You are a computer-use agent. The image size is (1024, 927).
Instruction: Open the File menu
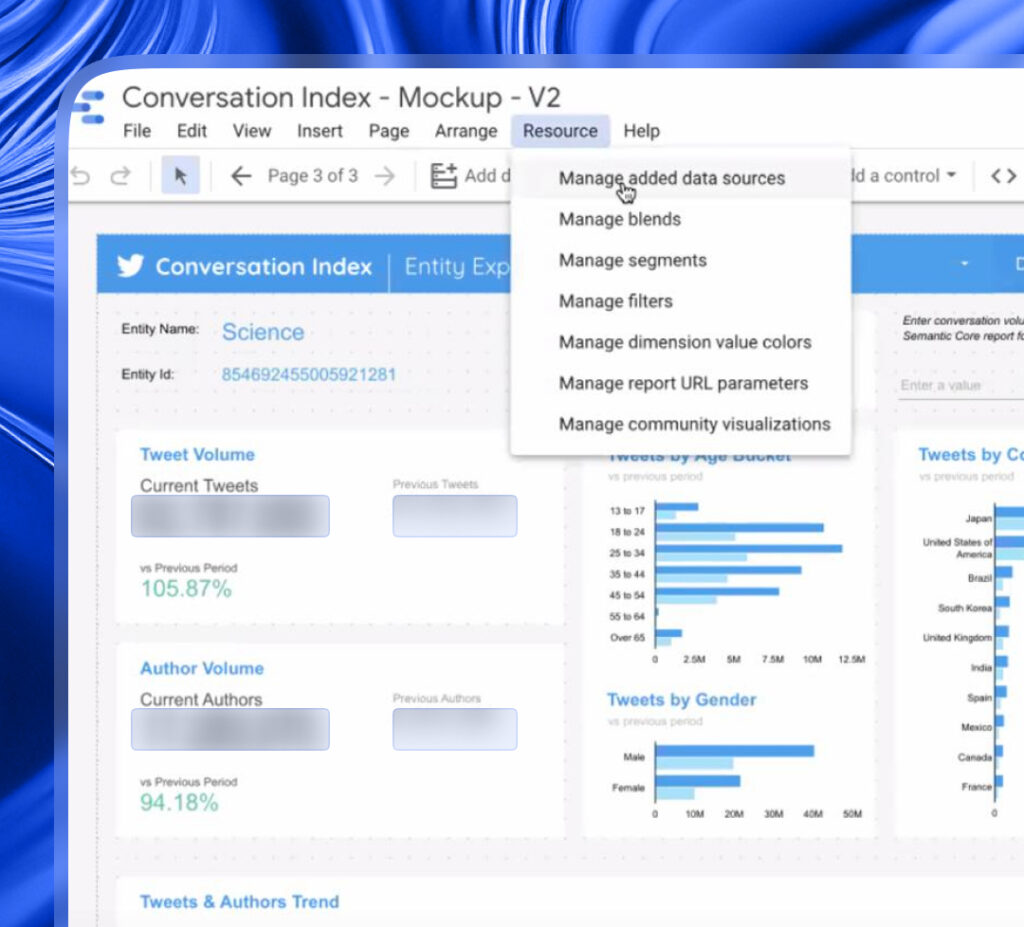tap(137, 131)
